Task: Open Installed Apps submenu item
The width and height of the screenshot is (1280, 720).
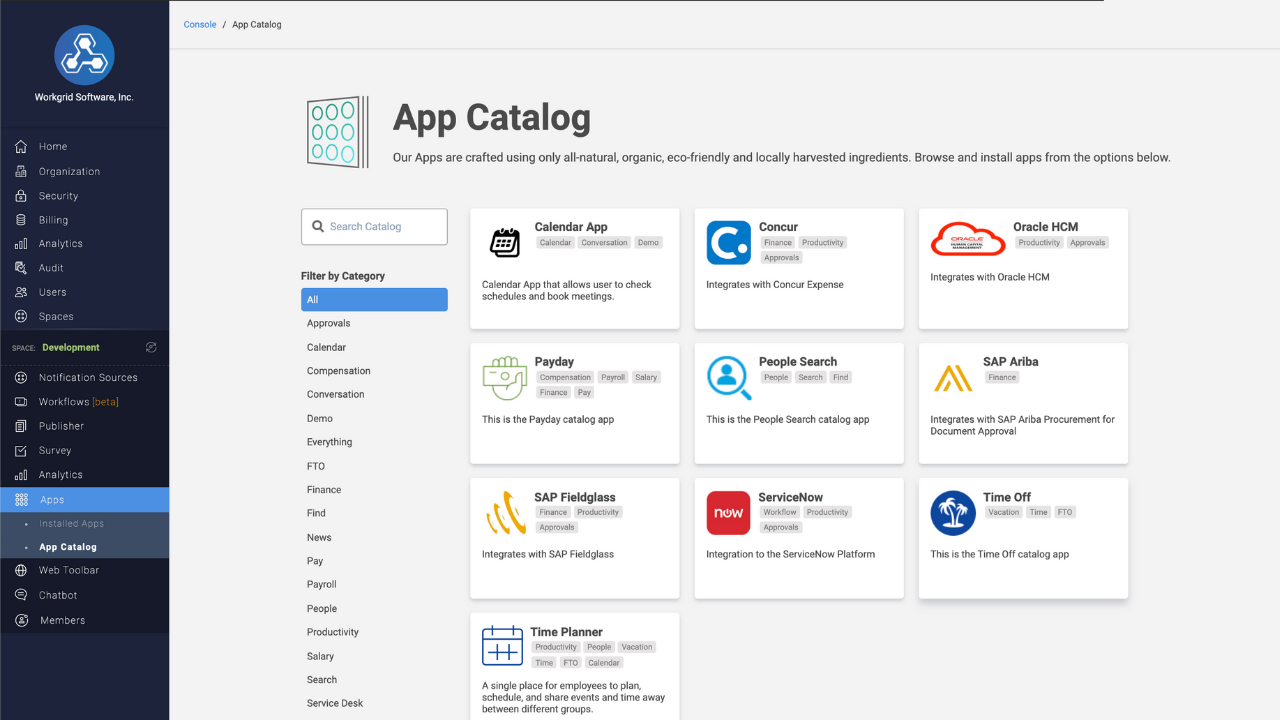Action: (x=71, y=524)
